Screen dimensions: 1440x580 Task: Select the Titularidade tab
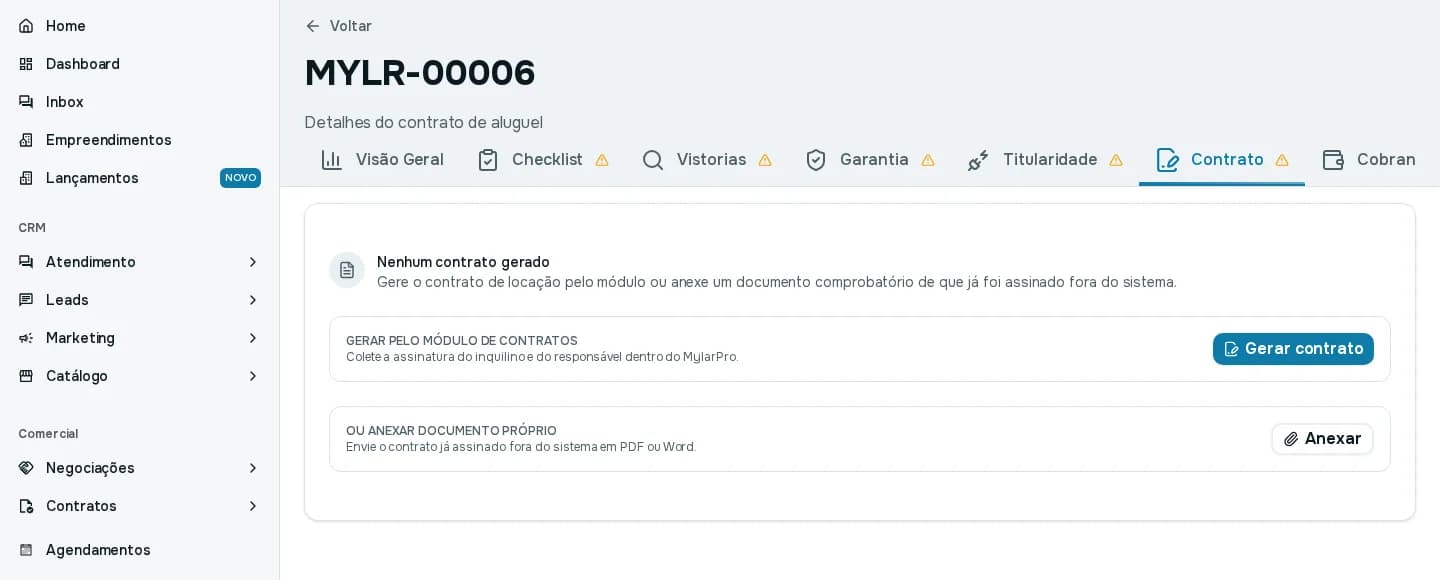coord(1046,160)
